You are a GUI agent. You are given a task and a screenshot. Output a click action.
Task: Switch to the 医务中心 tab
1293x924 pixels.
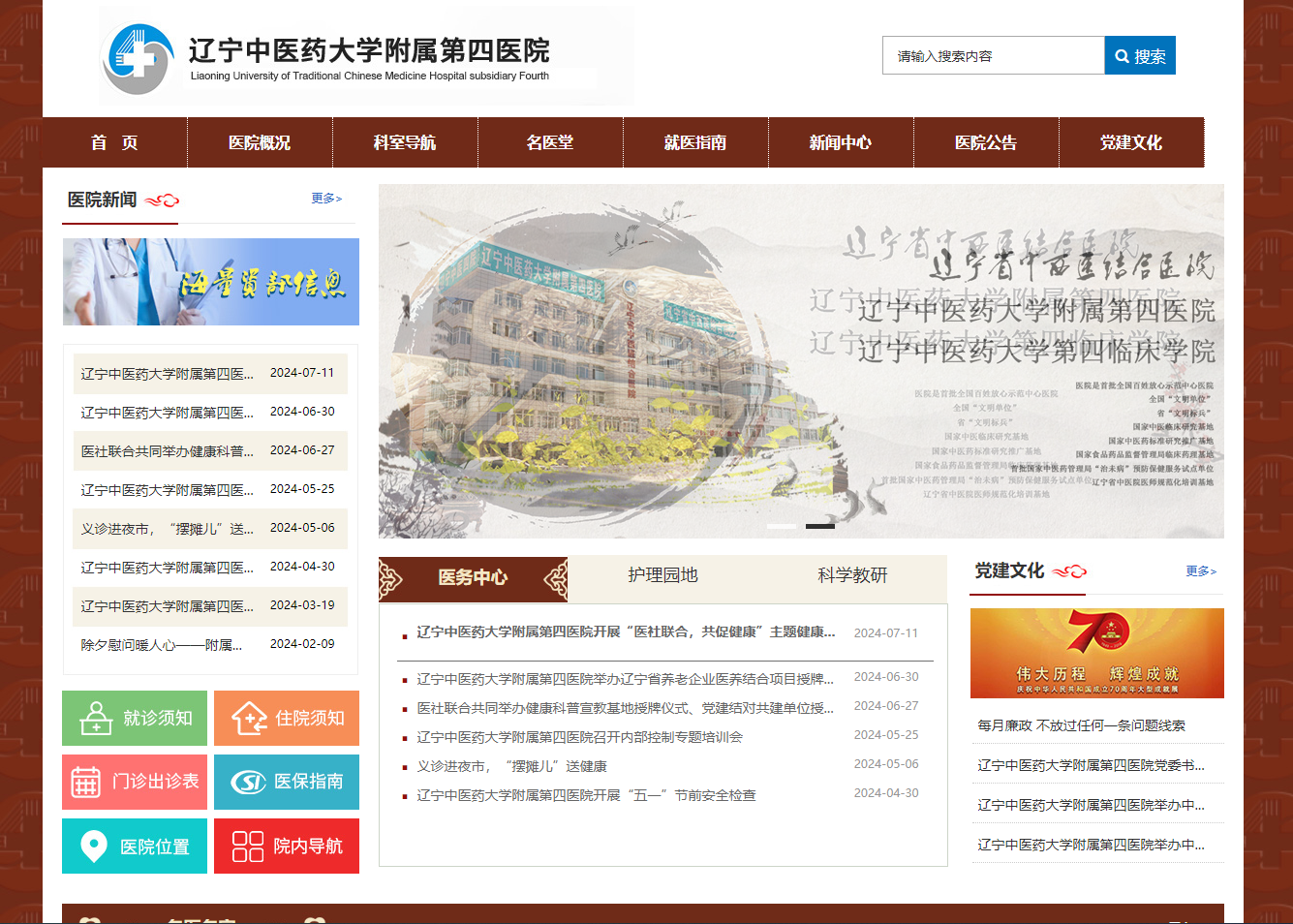473,578
